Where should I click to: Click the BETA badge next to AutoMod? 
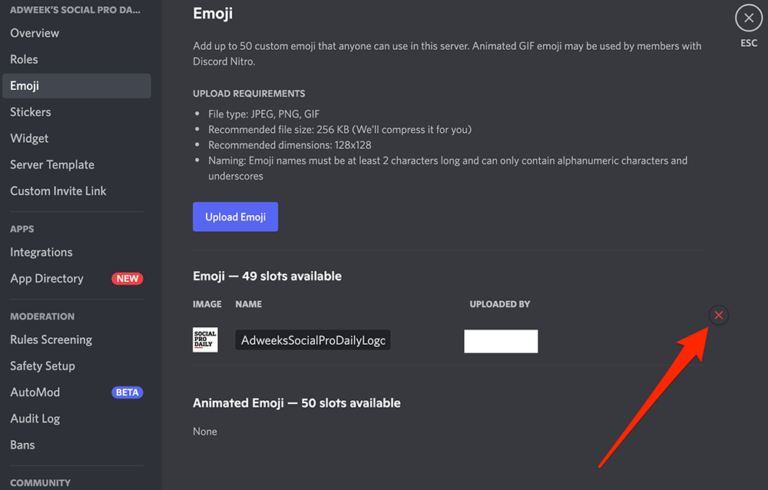coord(127,393)
